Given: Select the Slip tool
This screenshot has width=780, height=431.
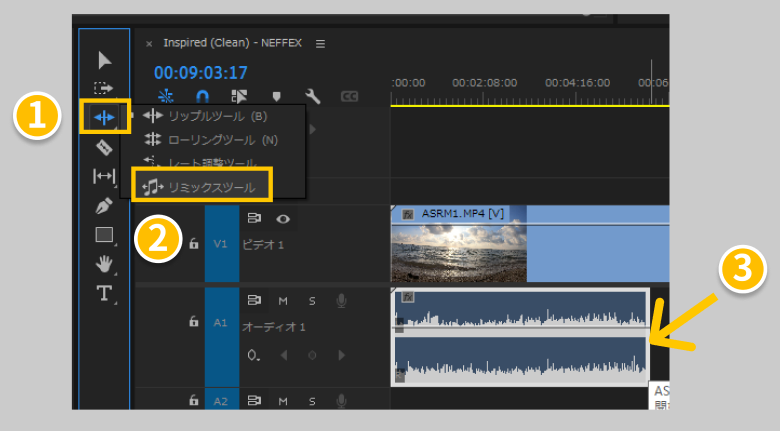Looking at the screenshot, I should [x=104, y=176].
